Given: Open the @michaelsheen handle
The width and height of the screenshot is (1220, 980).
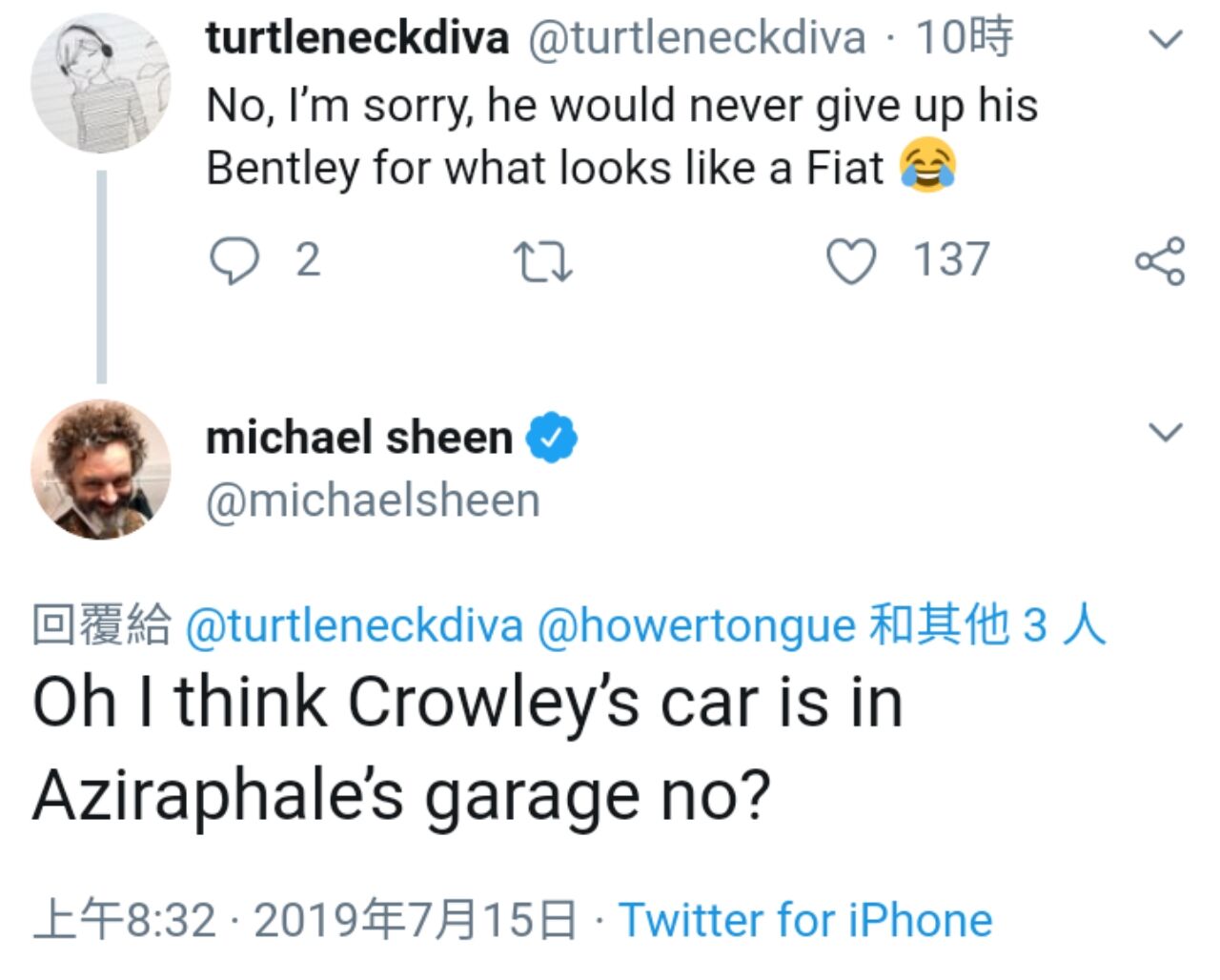Looking at the screenshot, I should pos(373,500).
